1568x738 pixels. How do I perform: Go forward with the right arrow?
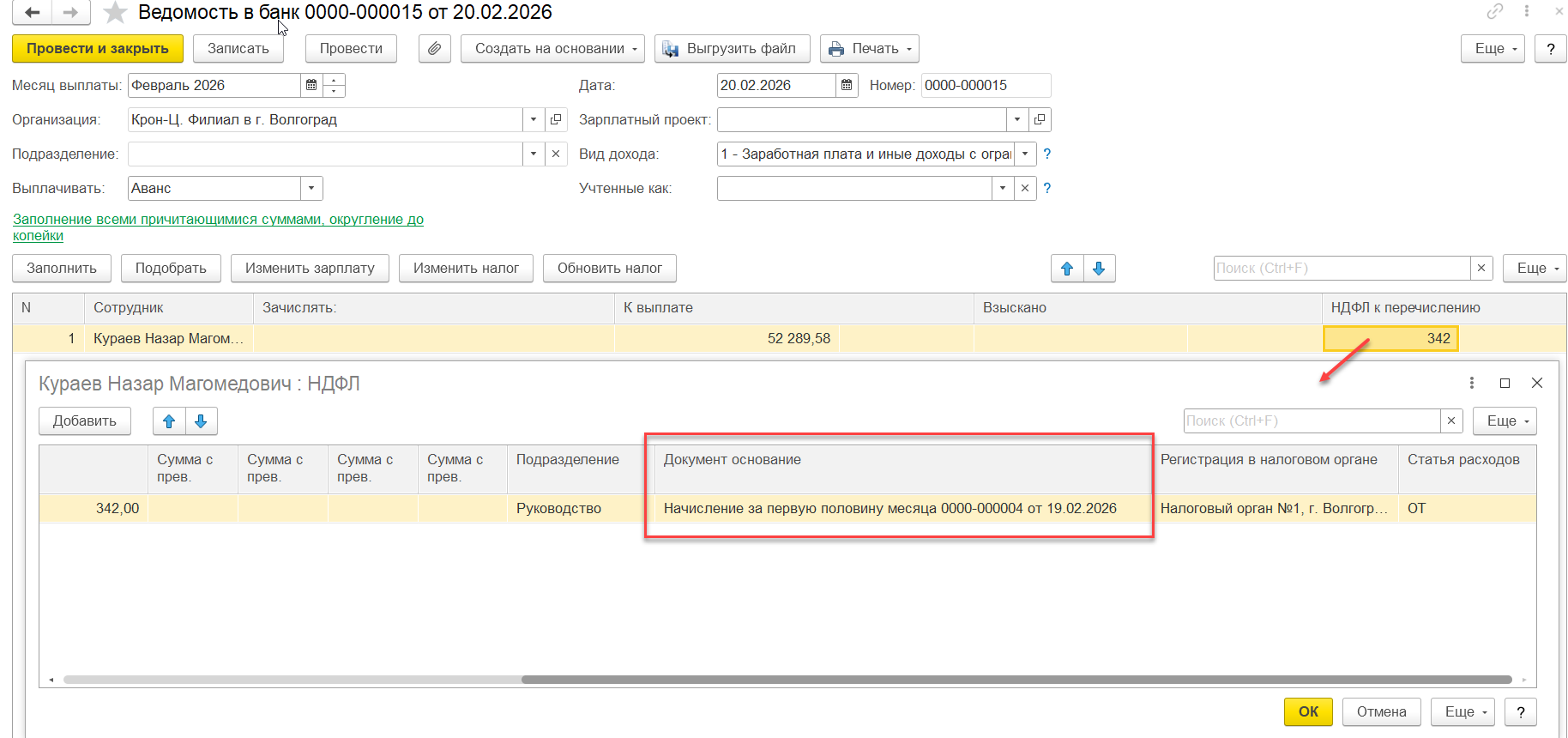71,12
